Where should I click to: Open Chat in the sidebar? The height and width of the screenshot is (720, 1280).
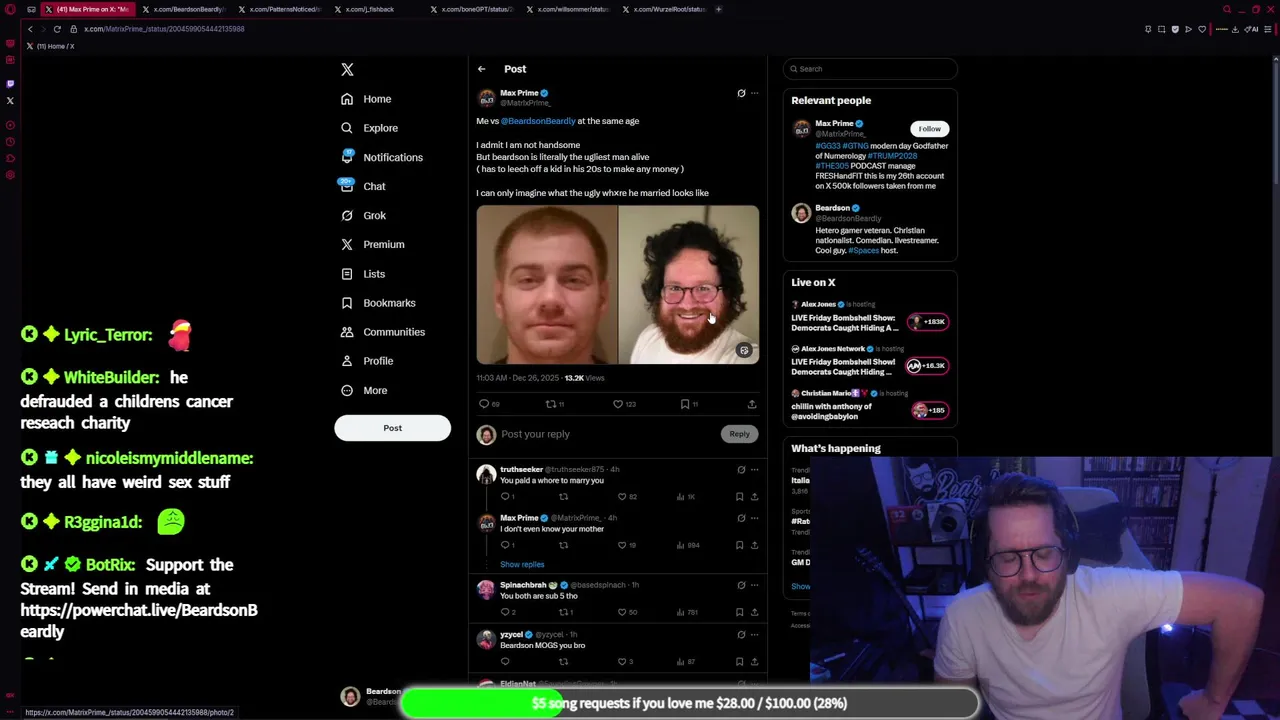tap(363, 186)
